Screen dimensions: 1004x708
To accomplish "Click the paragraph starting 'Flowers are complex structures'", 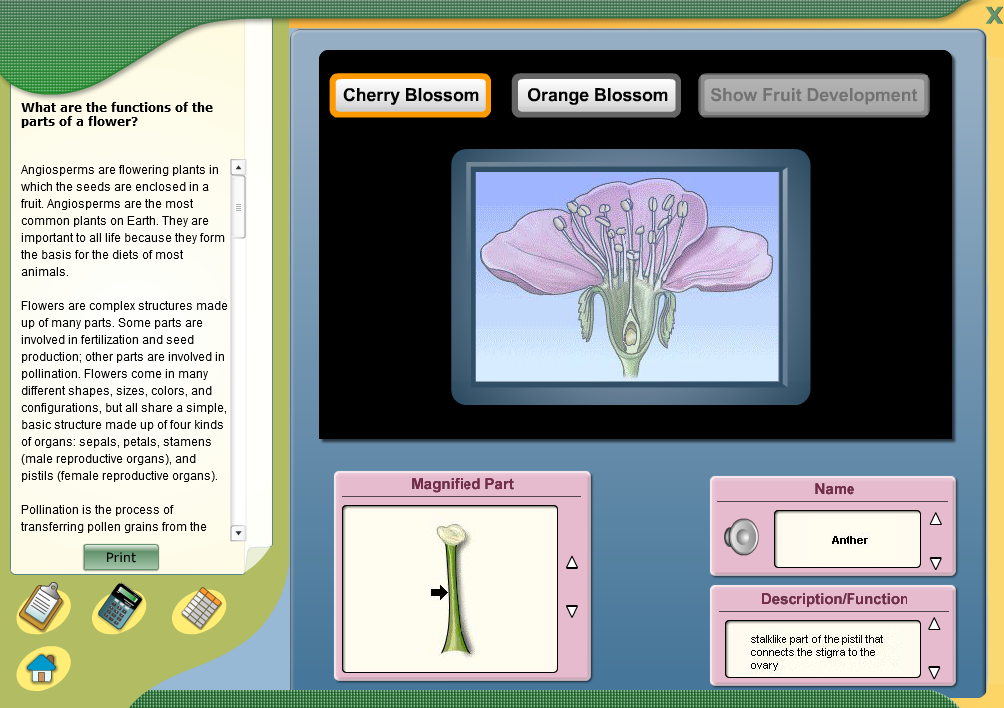I will pos(124,390).
